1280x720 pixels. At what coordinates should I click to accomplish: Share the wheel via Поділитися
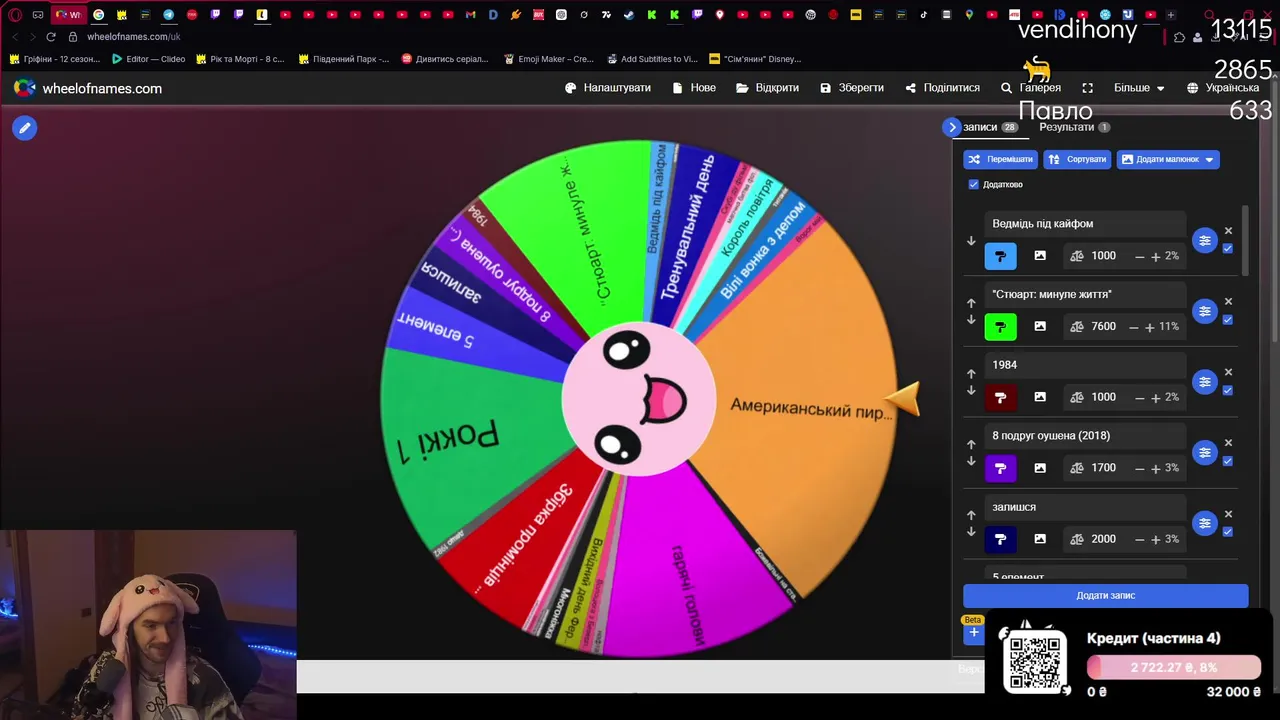(x=942, y=88)
